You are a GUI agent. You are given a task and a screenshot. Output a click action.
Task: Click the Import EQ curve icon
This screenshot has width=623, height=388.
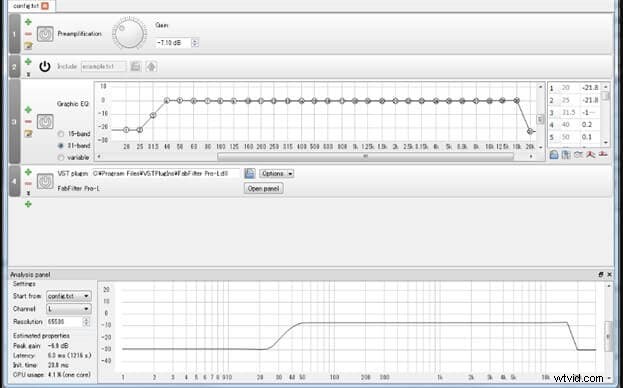[x=554, y=155]
